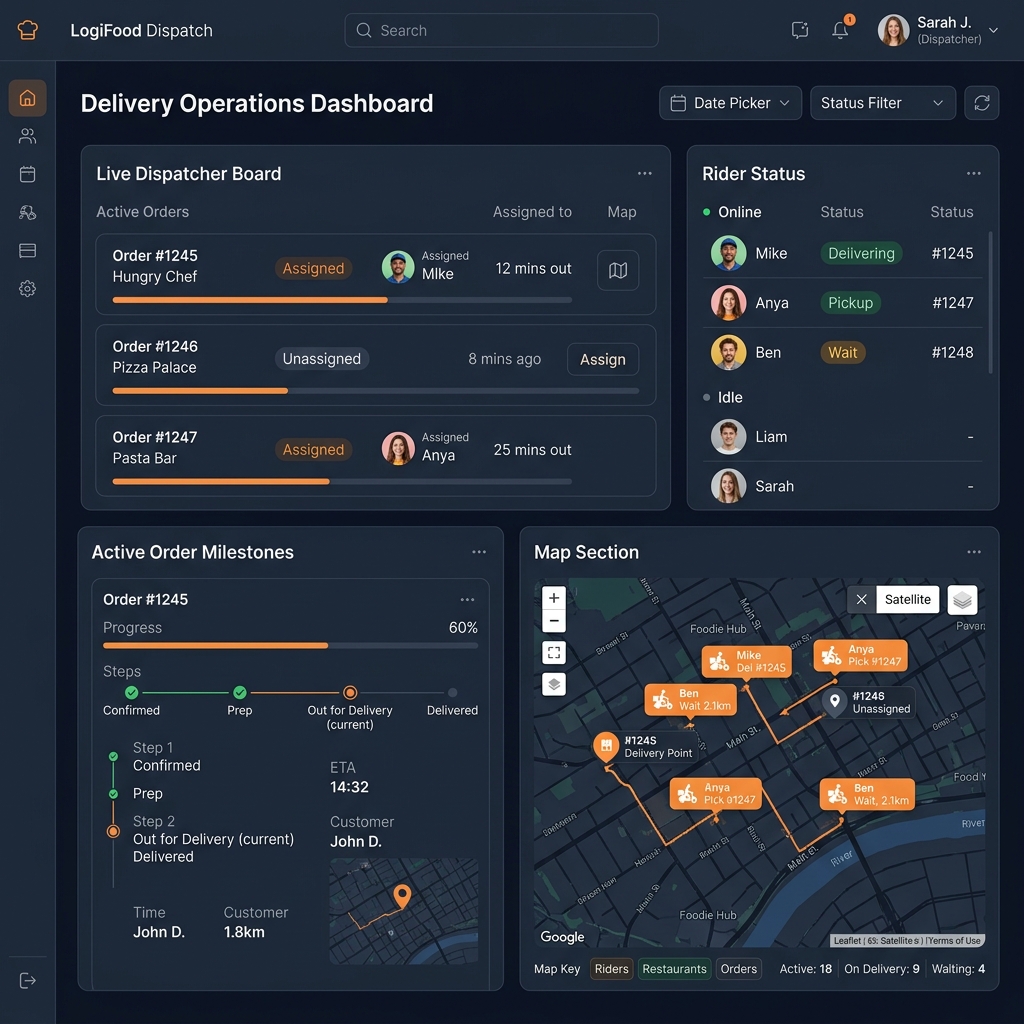Screen dimensions: 1024x1024
Task: Close the Satellite map control
Action: (x=861, y=600)
